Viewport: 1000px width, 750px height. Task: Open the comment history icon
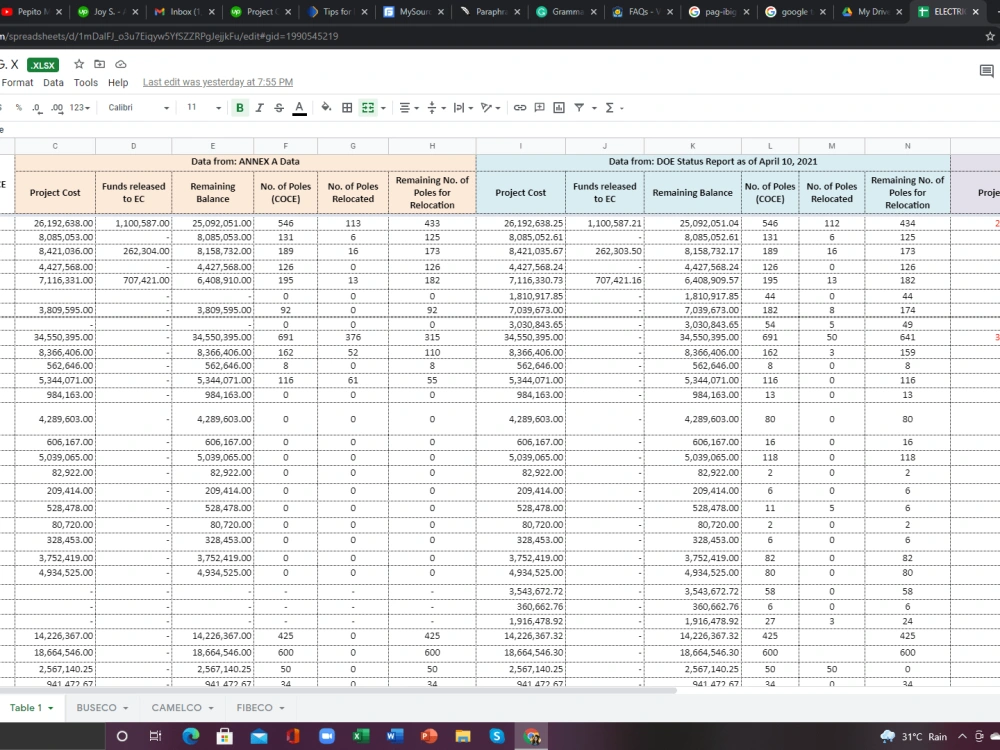(986, 70)
